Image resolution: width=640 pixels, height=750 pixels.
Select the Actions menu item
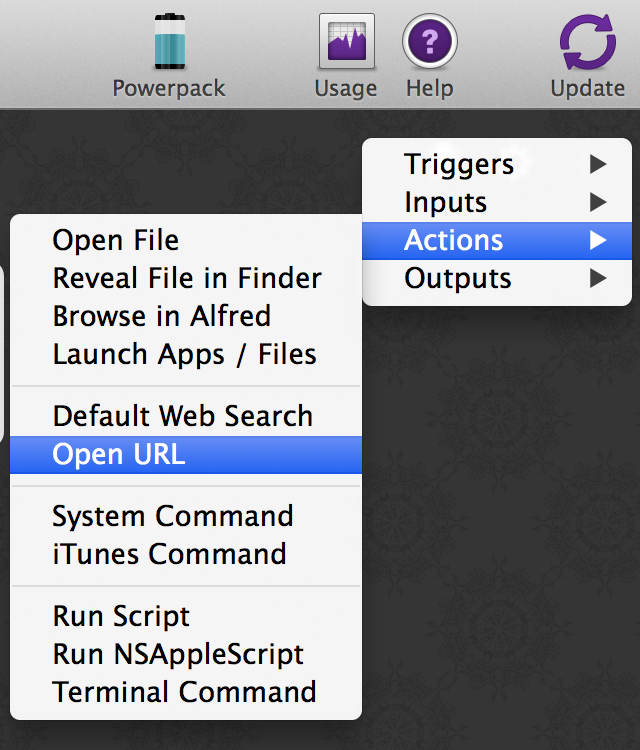pos(454,240)
